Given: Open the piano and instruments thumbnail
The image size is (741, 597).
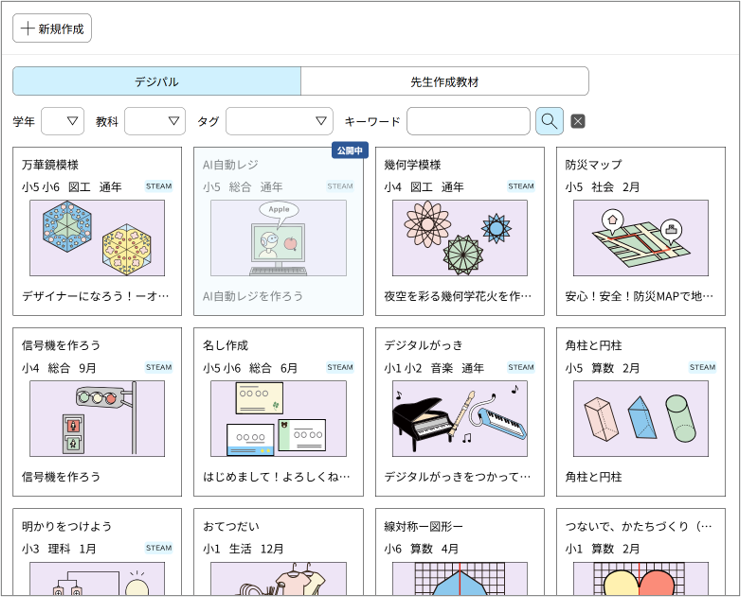Looking at the screenshot, I should click(x=459, y=418).
